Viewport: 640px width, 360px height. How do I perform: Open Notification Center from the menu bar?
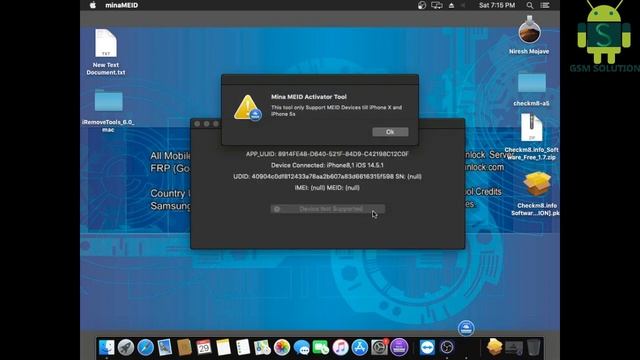tap(544, 5)
